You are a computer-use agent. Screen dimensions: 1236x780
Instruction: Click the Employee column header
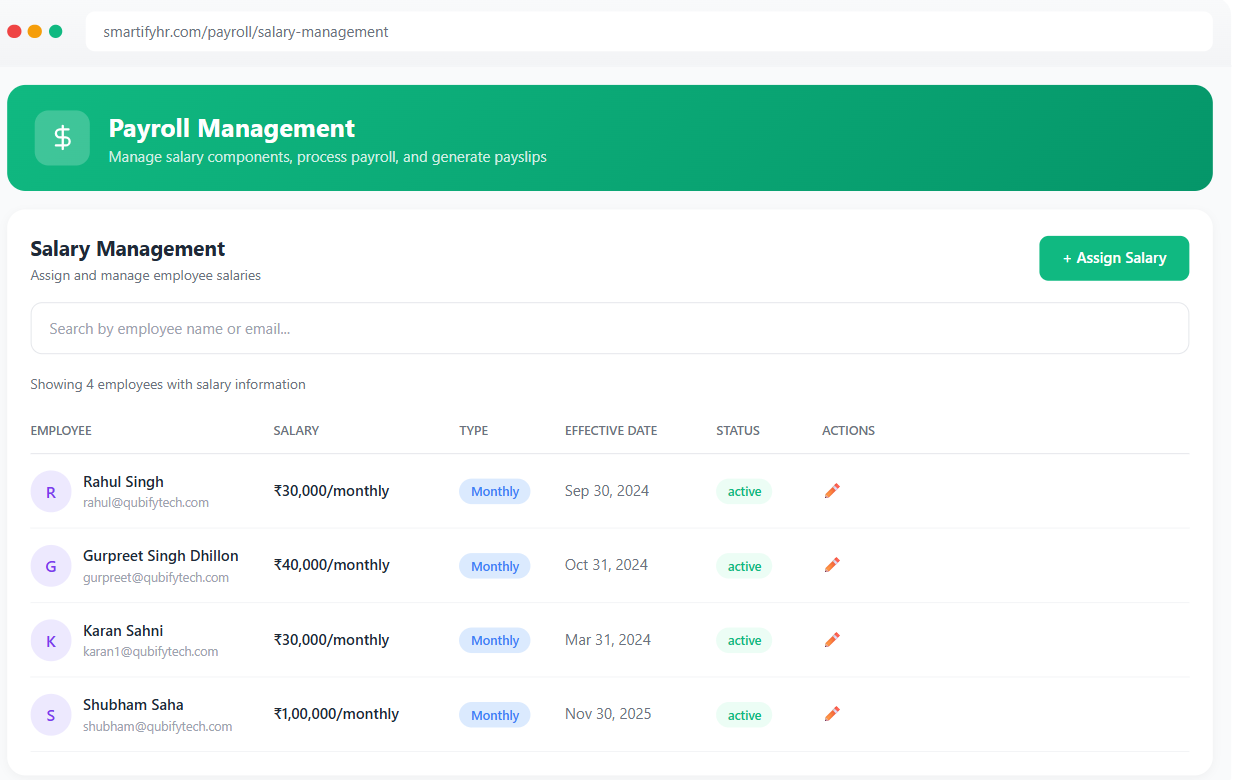coord(61,431)
